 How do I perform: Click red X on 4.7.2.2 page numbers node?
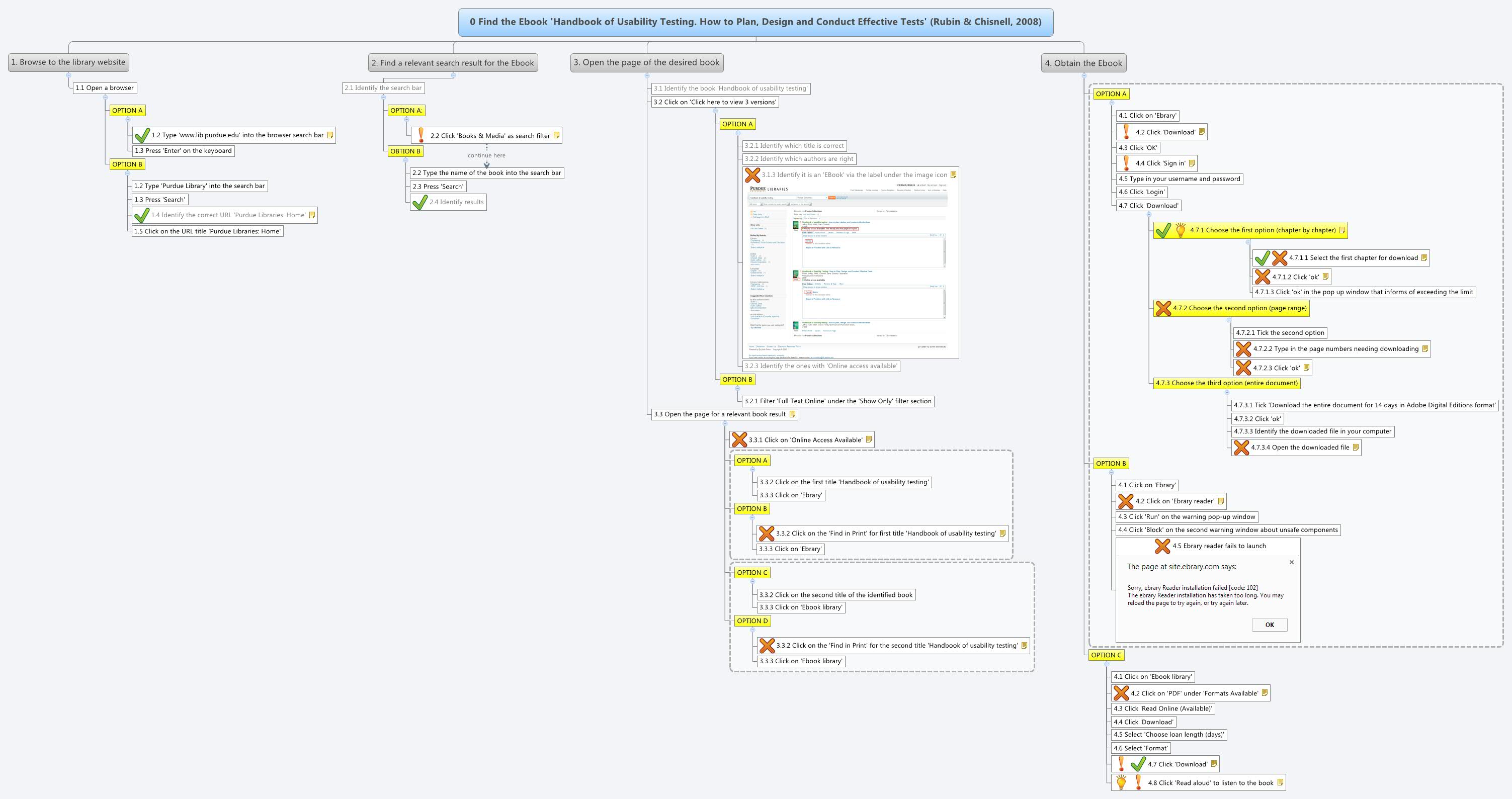coord(1242,349)
